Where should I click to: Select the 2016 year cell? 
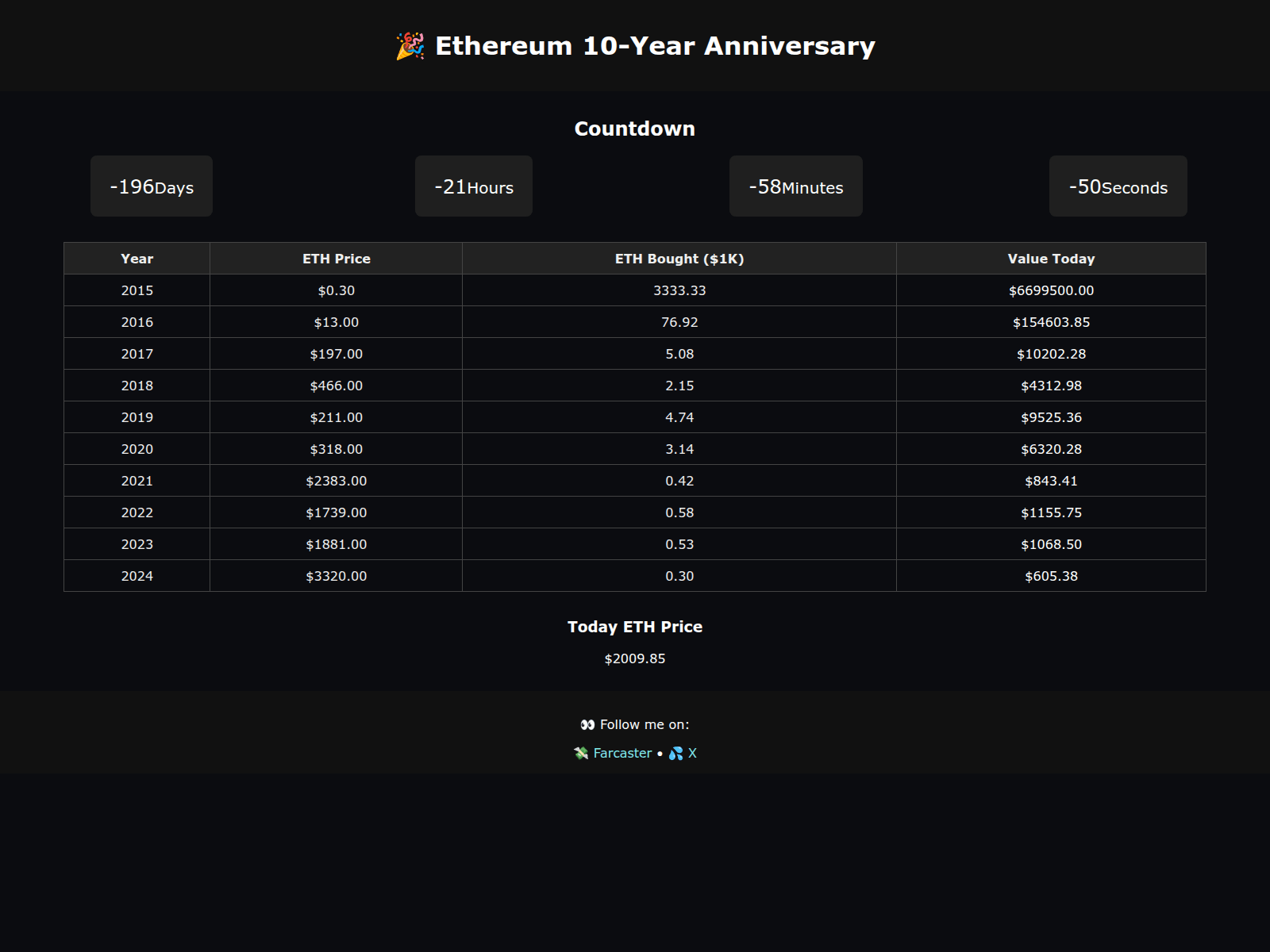pos(137,322)
